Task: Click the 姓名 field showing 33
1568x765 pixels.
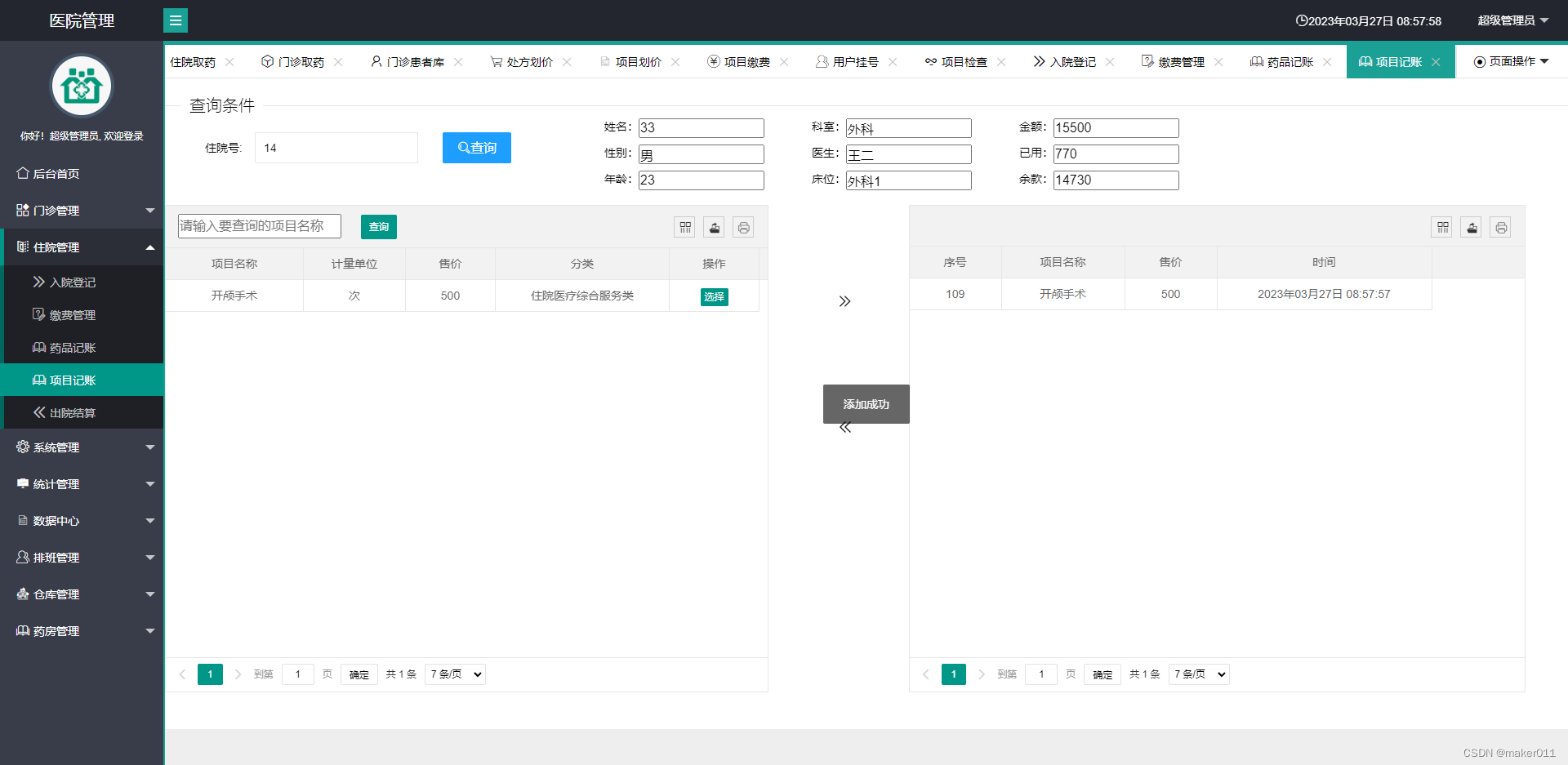Action: (x=702, y=128)
